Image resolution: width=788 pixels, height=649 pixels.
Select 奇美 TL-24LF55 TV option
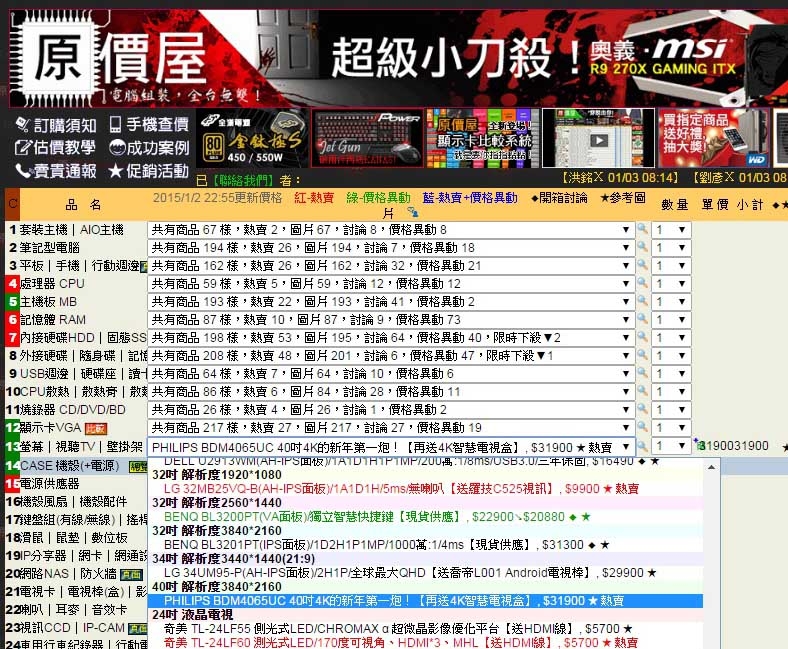[398, 629]
